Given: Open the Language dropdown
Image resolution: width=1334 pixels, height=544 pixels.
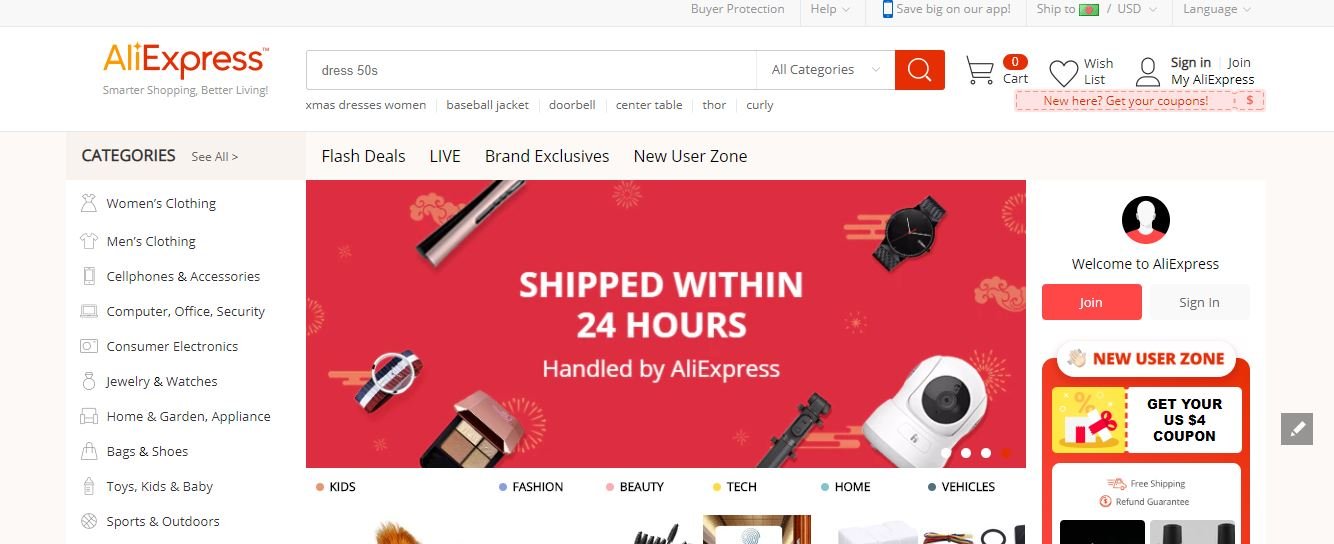Looking at the screenshot, I should click(x=1217, y=9).
